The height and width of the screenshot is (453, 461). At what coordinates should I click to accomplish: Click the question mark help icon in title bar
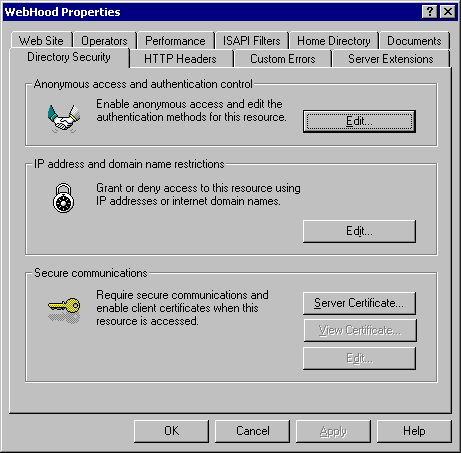click(430, 12)
